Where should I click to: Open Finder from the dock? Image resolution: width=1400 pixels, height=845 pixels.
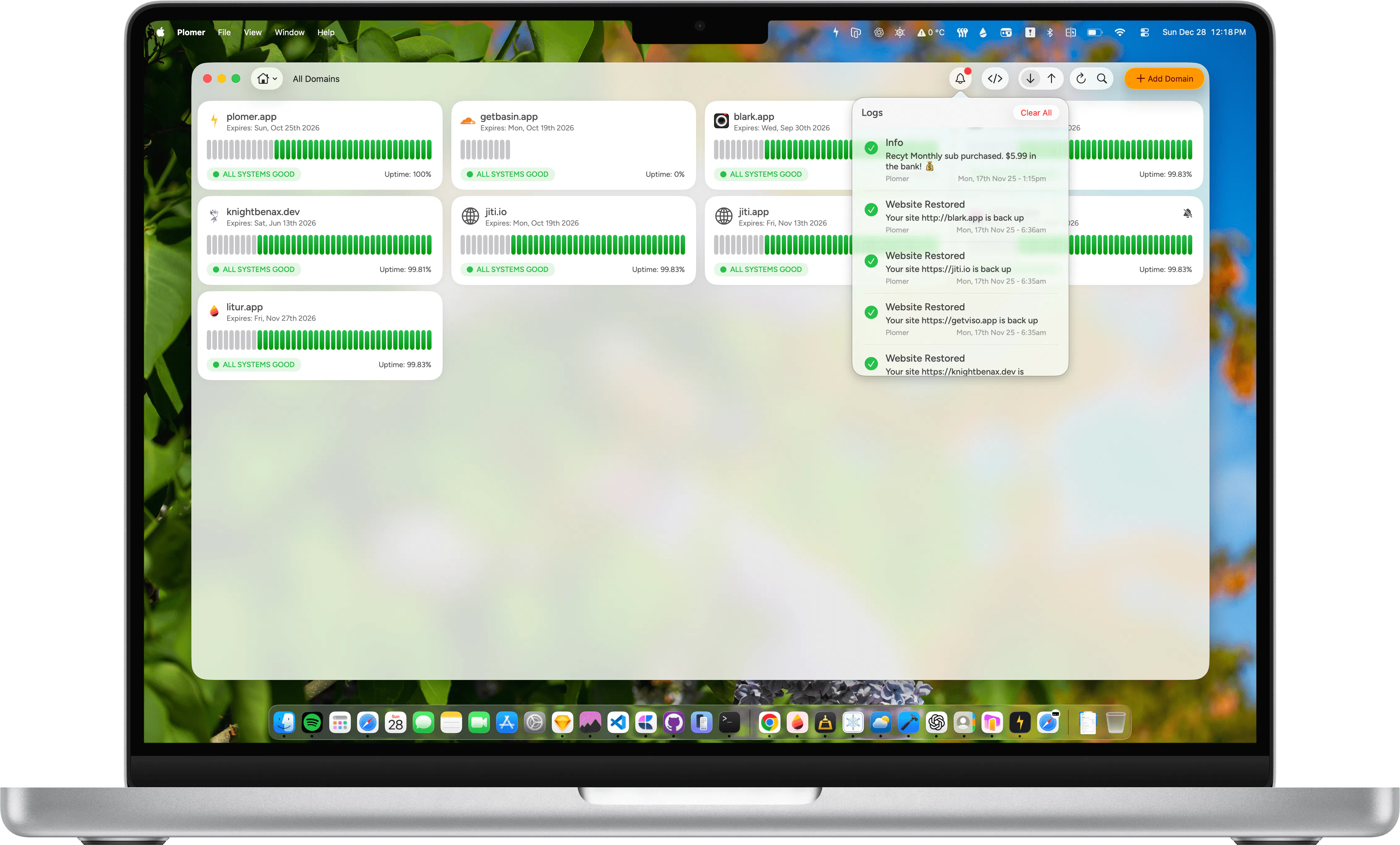coord(284,722)
